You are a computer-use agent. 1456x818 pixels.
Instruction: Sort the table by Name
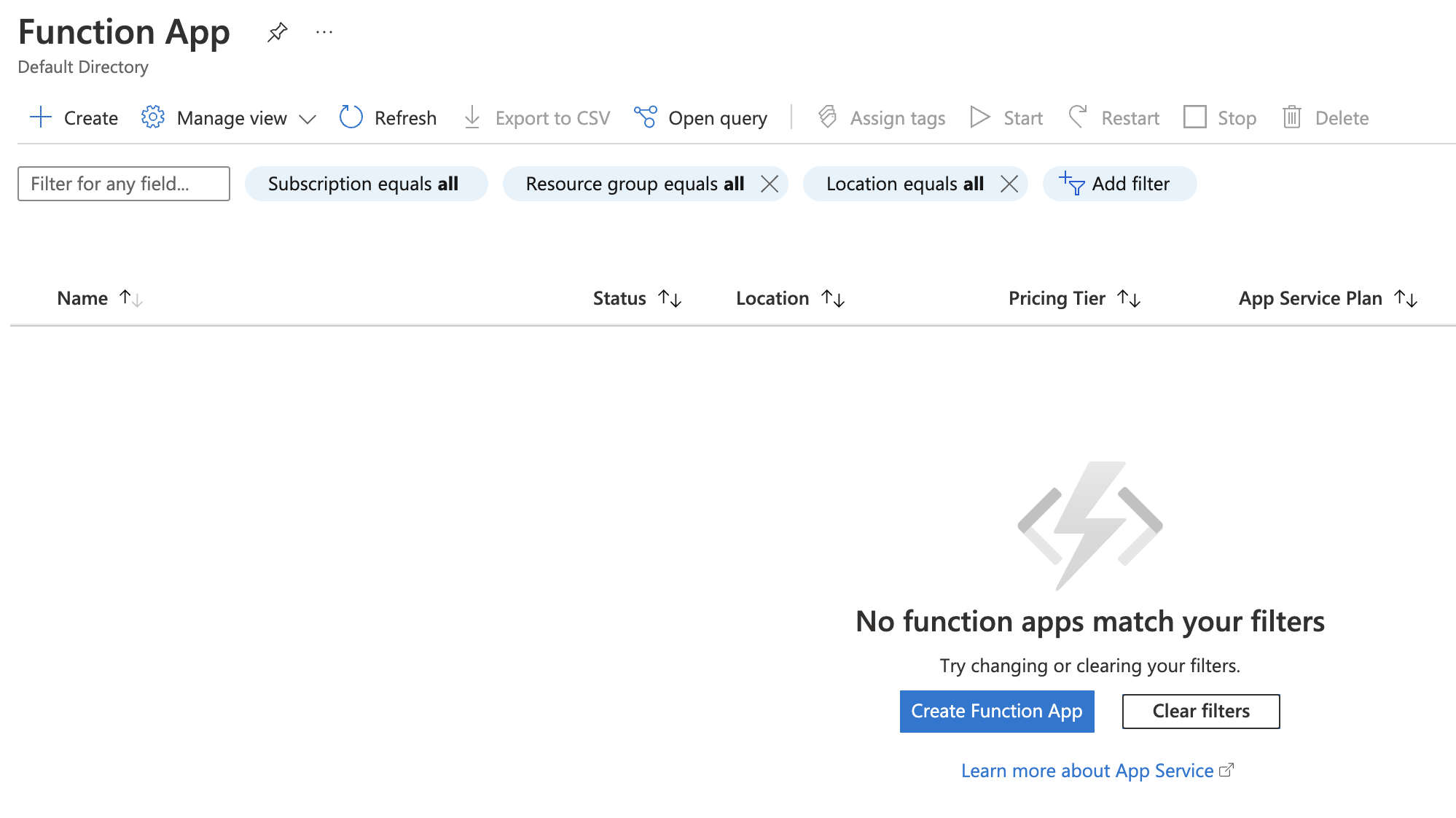tap(100, 298)
